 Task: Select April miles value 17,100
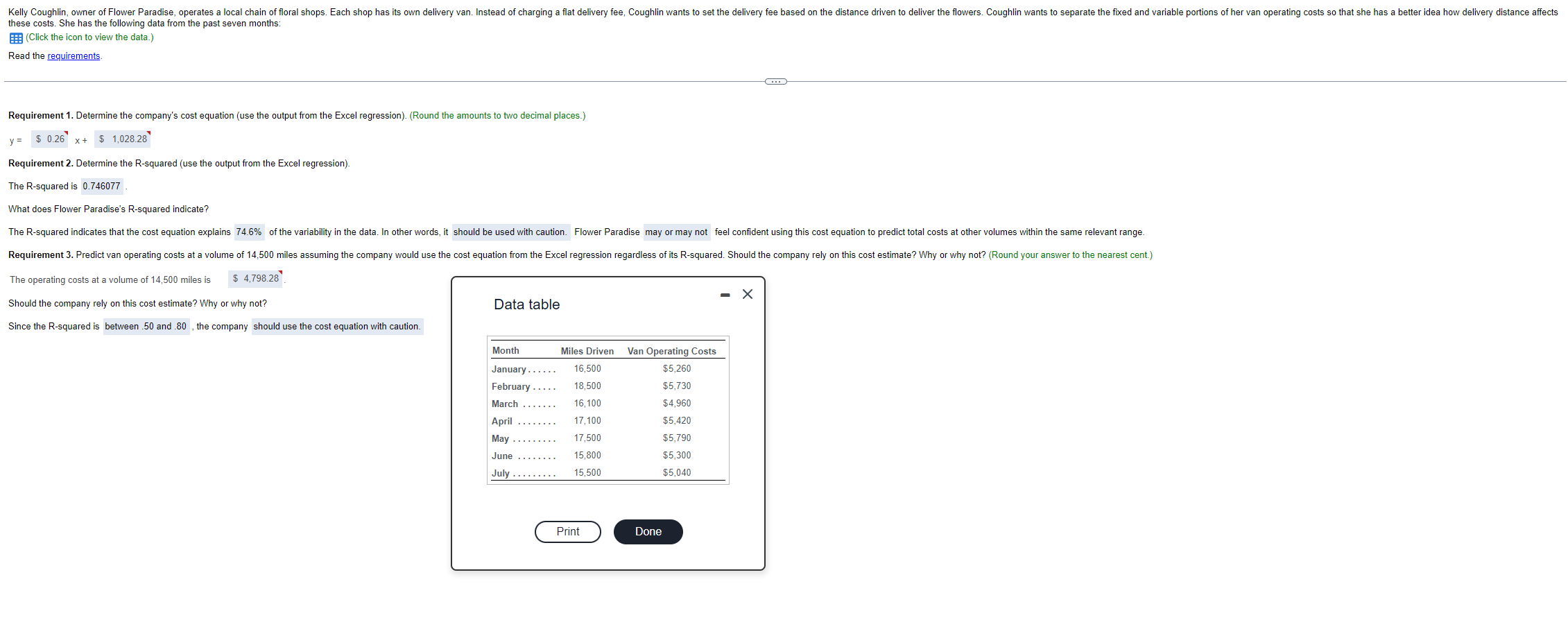[587, 421]
